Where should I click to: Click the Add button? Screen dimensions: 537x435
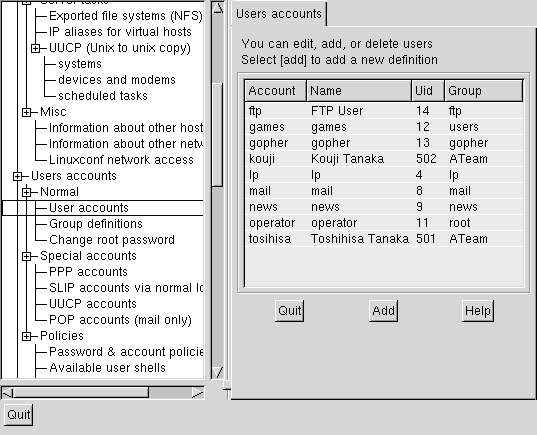(x=384, y=311)
